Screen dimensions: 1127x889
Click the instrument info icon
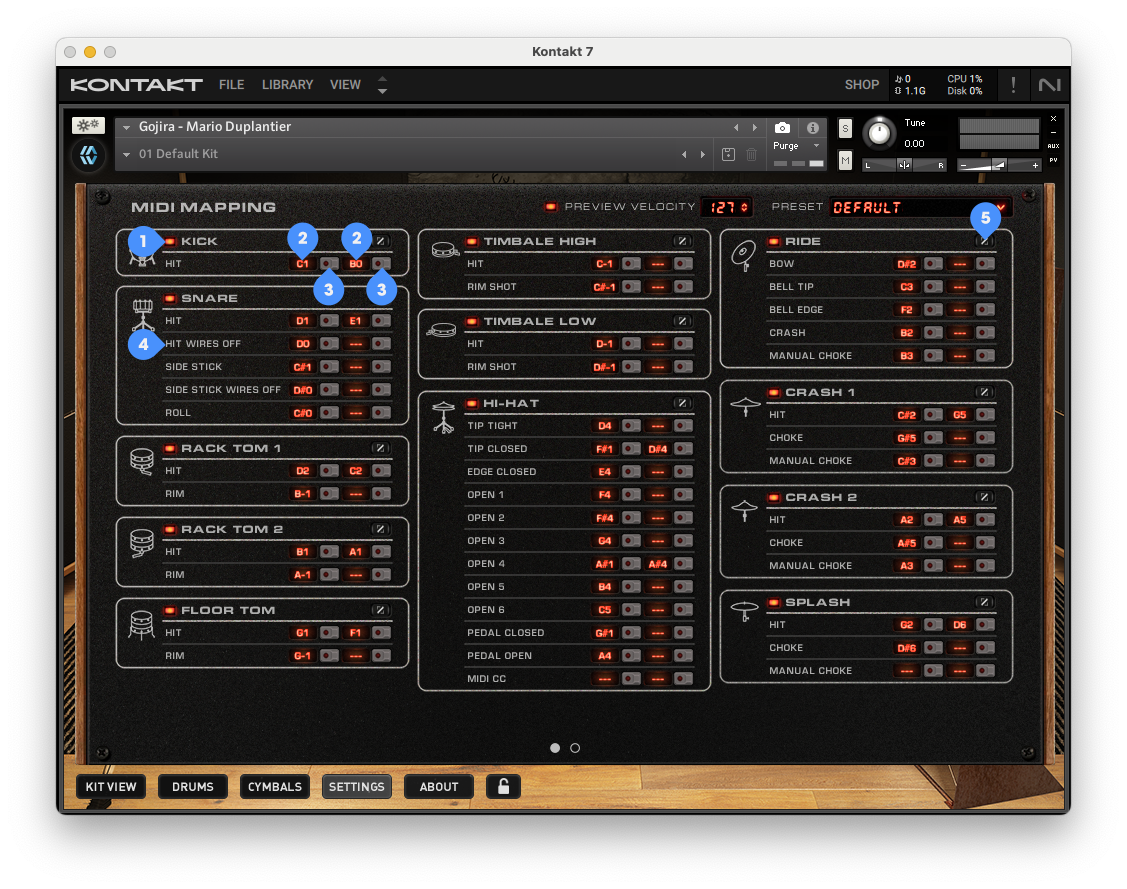coord(812,128)
